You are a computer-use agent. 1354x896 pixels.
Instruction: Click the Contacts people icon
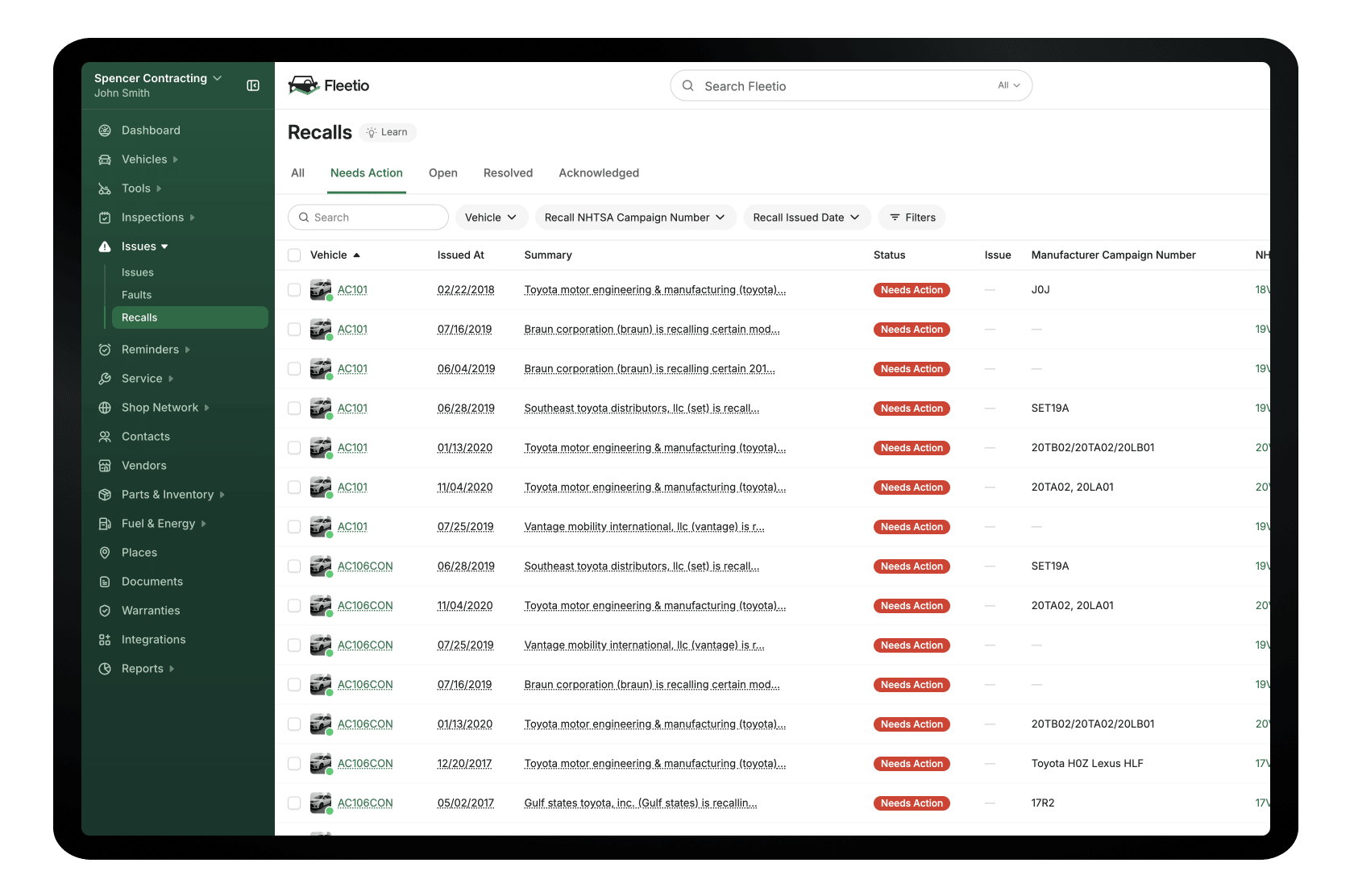pos(105,437)
